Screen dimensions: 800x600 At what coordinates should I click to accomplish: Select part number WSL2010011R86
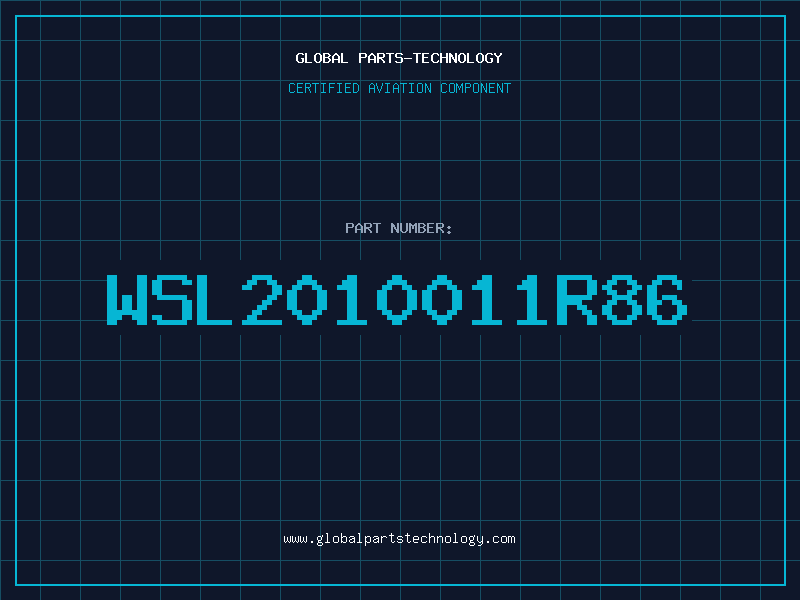[x=397, y=299]
